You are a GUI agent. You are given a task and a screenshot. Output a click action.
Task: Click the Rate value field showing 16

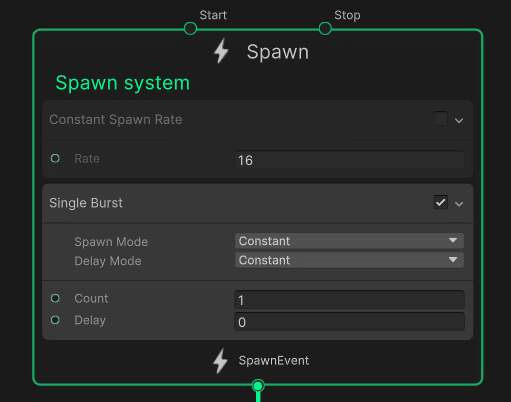pyautogui.click(x=349, y=160)
